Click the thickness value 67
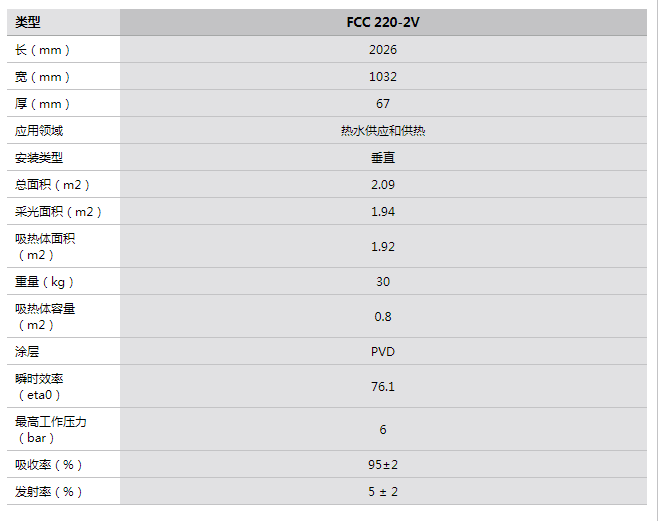 382,104
